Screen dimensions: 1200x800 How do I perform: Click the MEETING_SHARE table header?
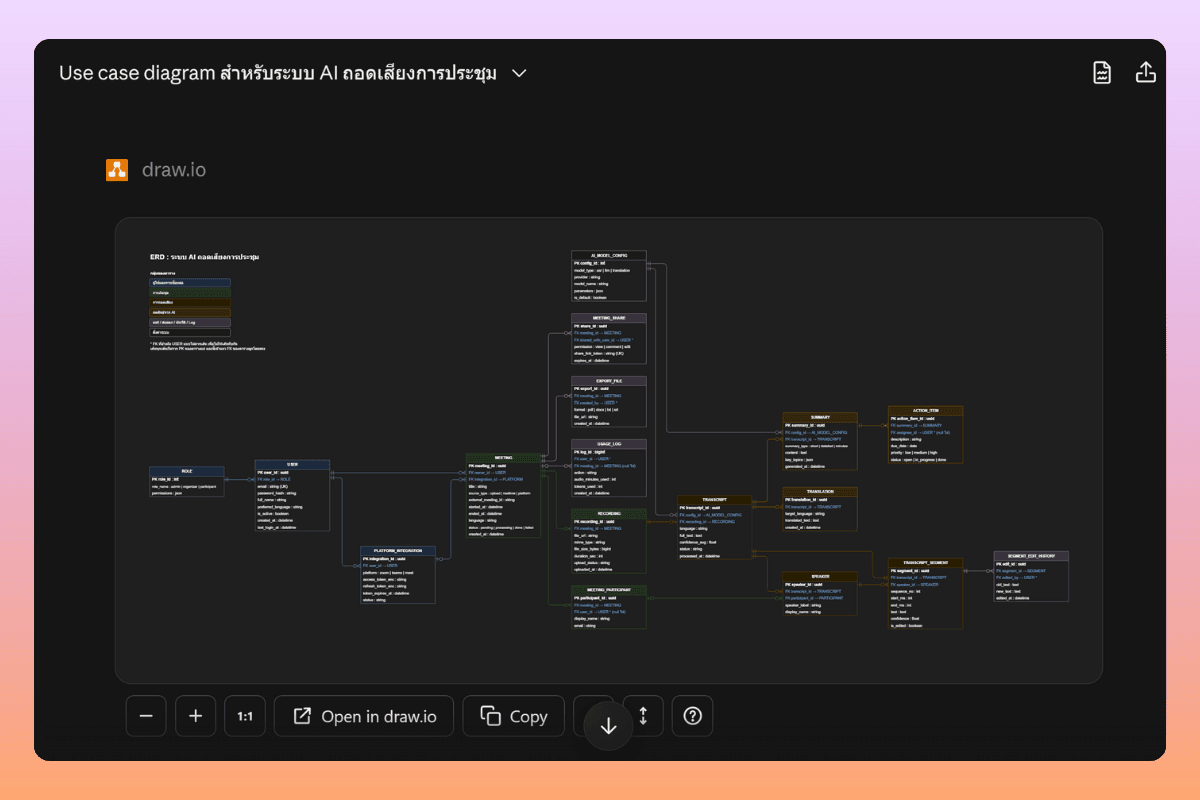[x=609, y=318]
